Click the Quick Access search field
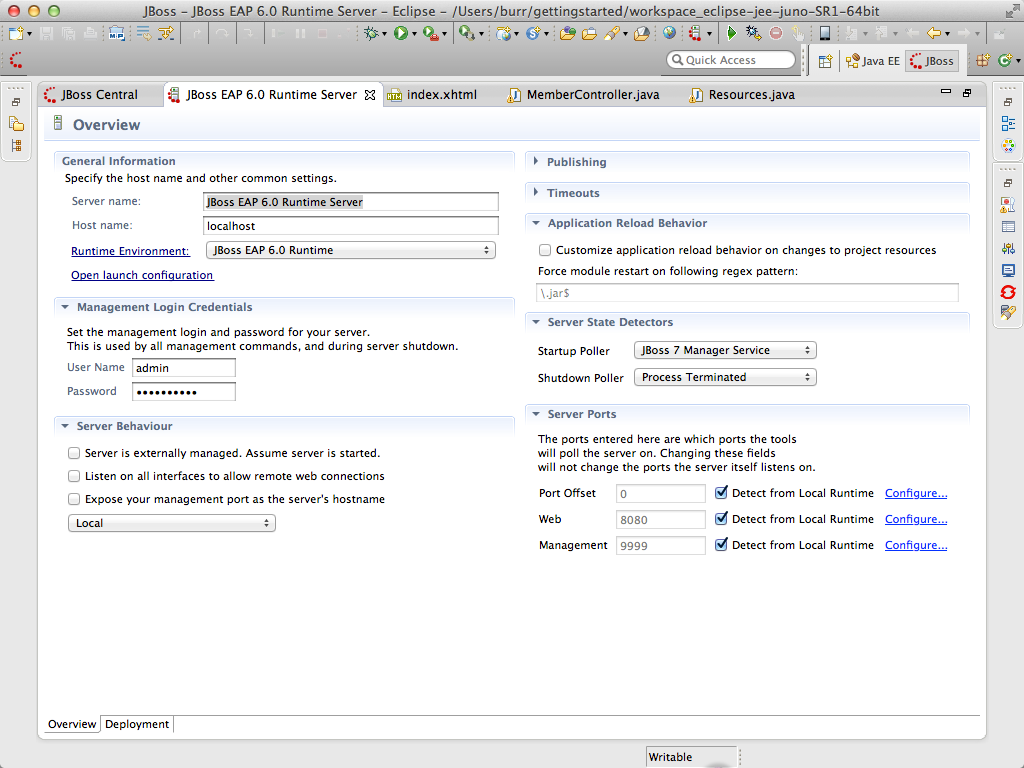Screen dimensions: 1024x768 [x=731, y=60]
